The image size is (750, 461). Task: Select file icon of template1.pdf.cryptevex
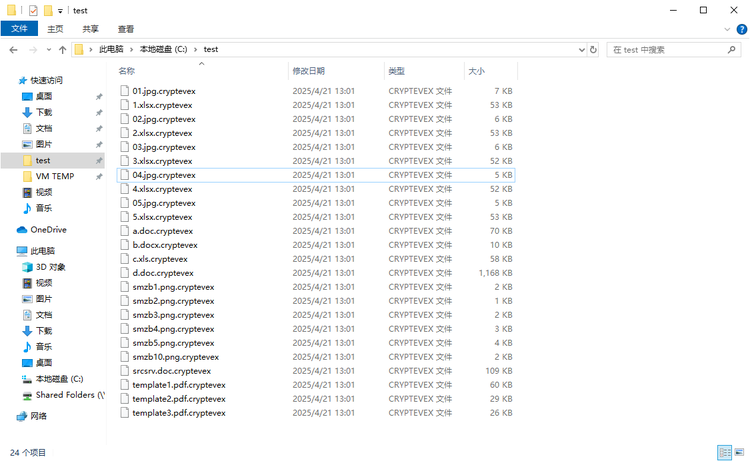pyautogui.click(x=124, y=384)
